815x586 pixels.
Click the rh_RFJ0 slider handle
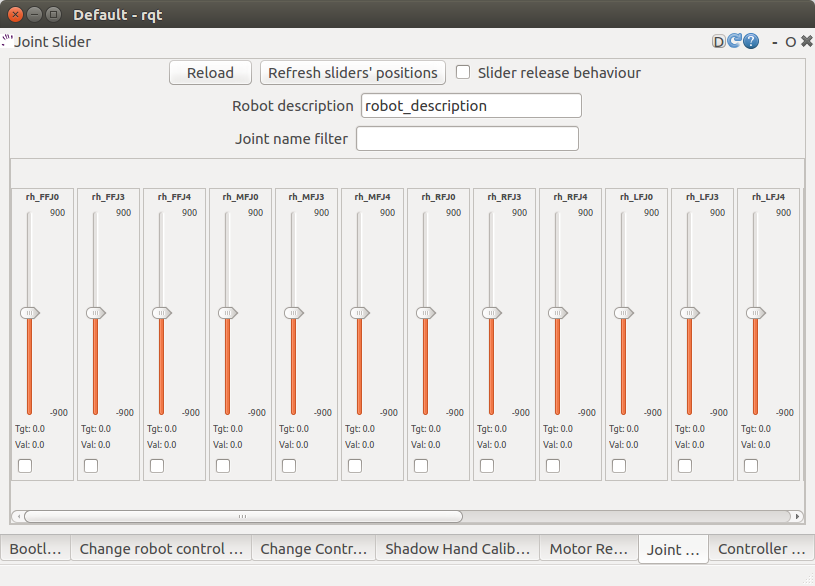coord(425,313)
